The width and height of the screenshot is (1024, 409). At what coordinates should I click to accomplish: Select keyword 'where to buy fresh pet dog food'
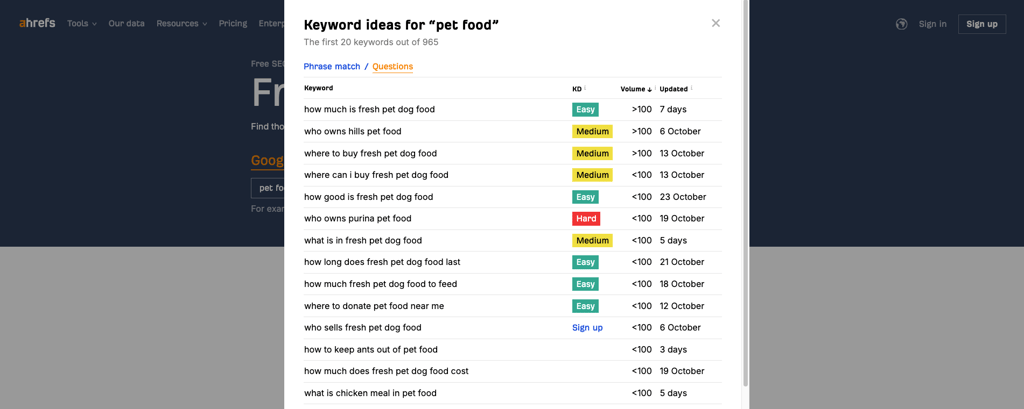click(370, 154)
